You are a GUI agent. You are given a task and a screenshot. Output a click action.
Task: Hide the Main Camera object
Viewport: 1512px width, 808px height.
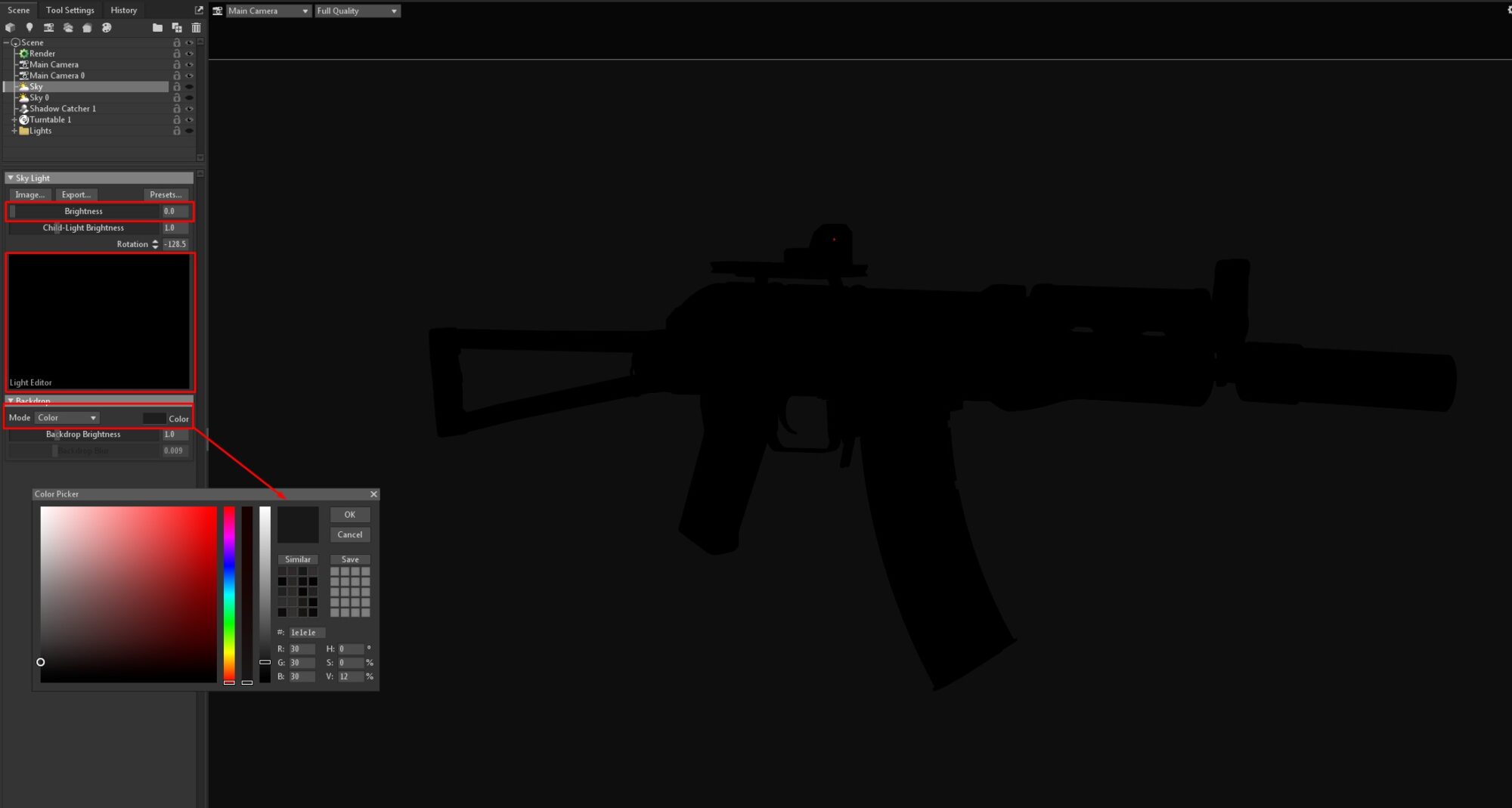point(189,64)
